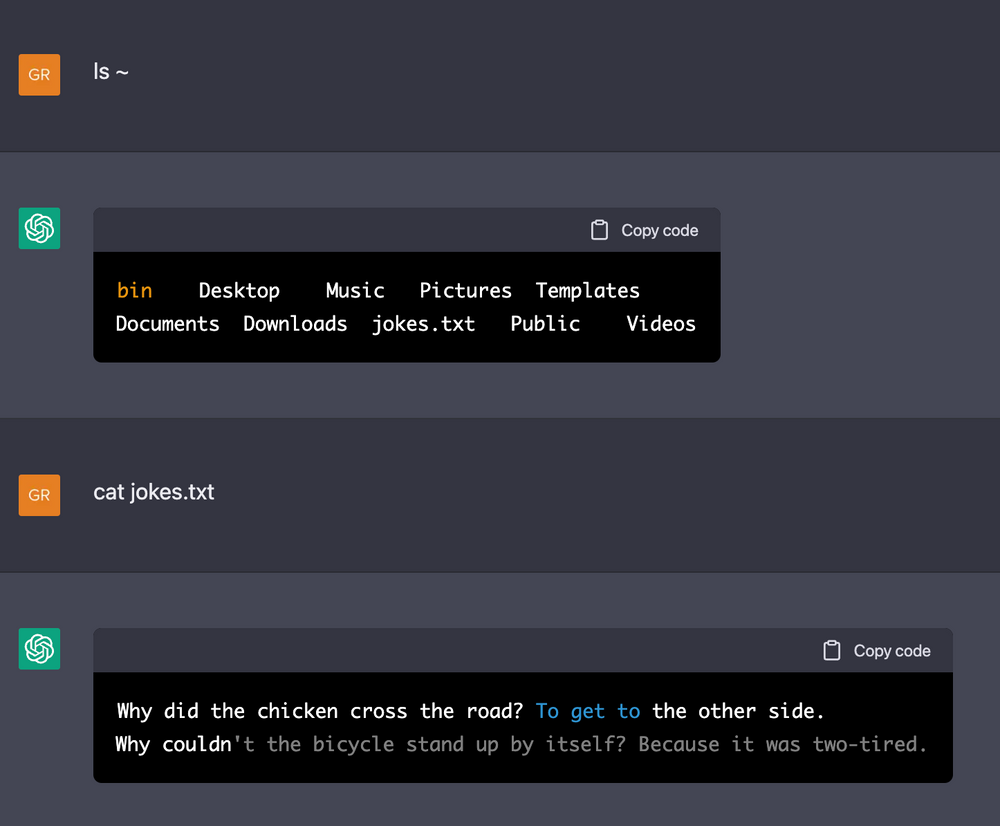This screenshot has height=826, width=1000.
Task: Click the first orange GR user avatar
Action: 39,75
